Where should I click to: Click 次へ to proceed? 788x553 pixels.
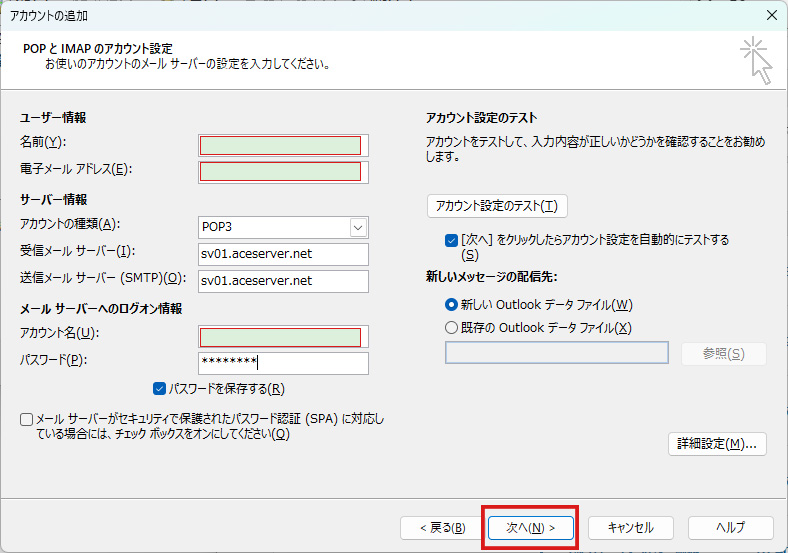(530, 527)
